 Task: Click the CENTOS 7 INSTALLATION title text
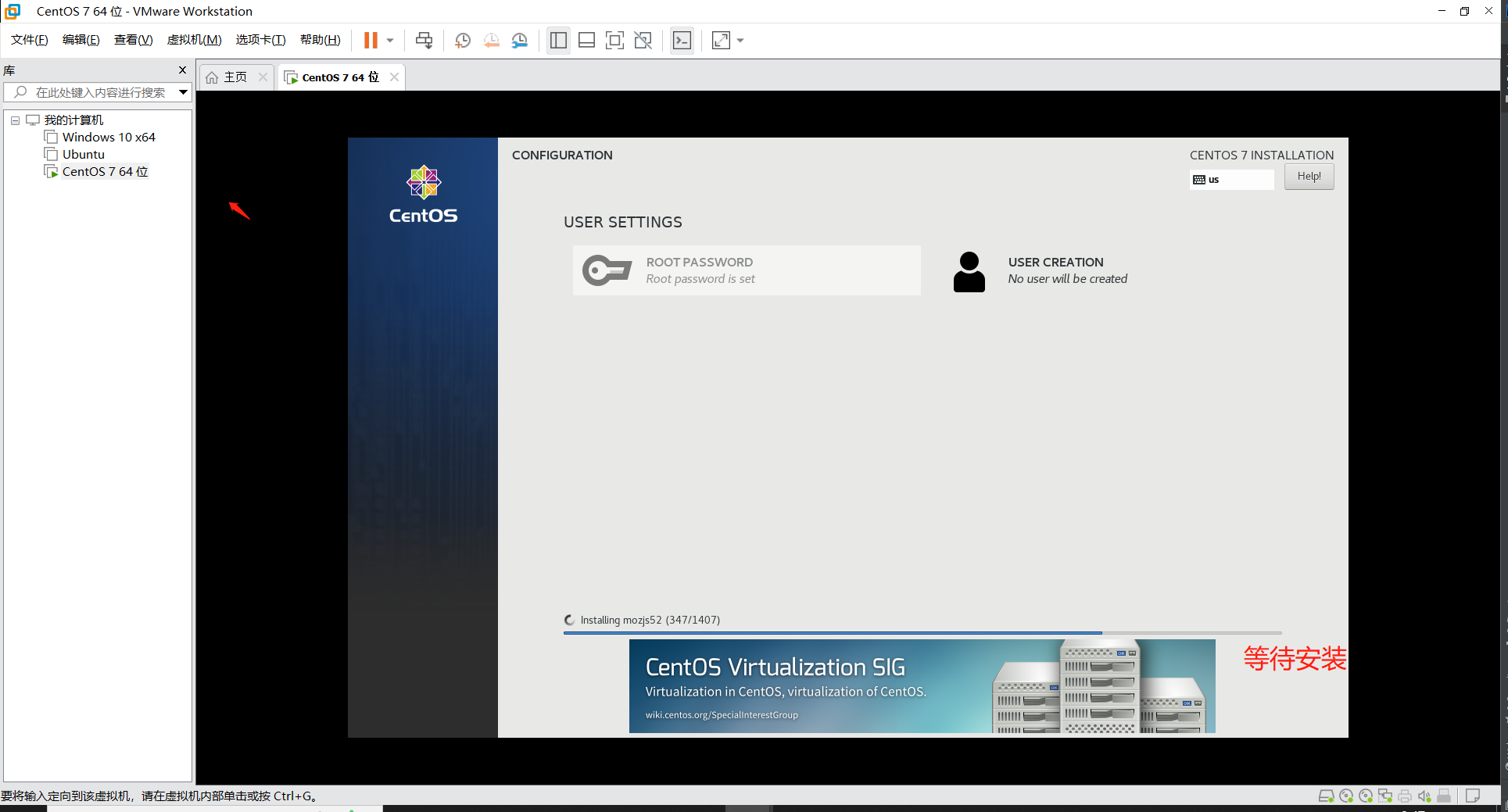tap(1262, 156)
